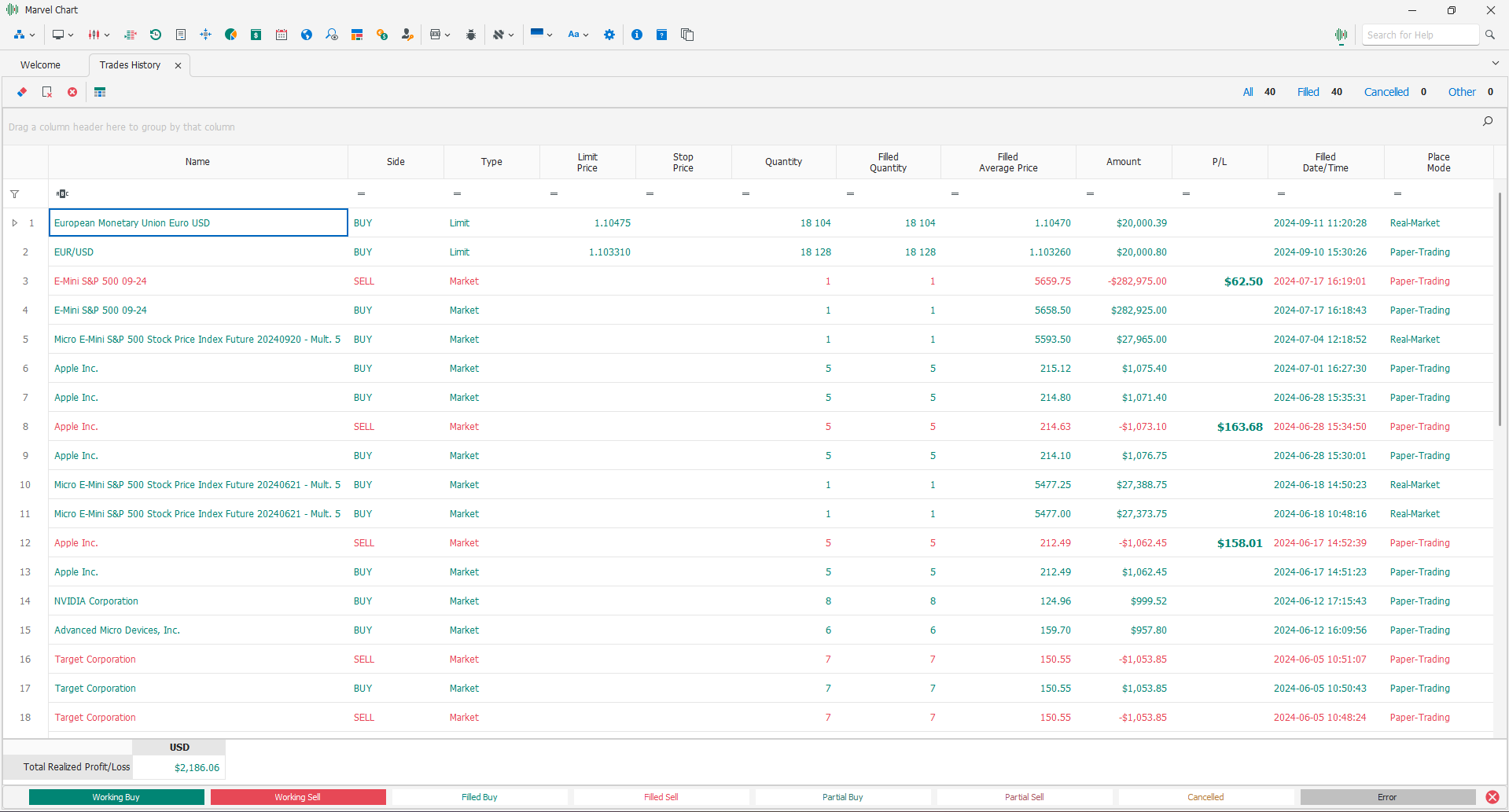Open the grid search panel magnifier

pos(1488,121)
